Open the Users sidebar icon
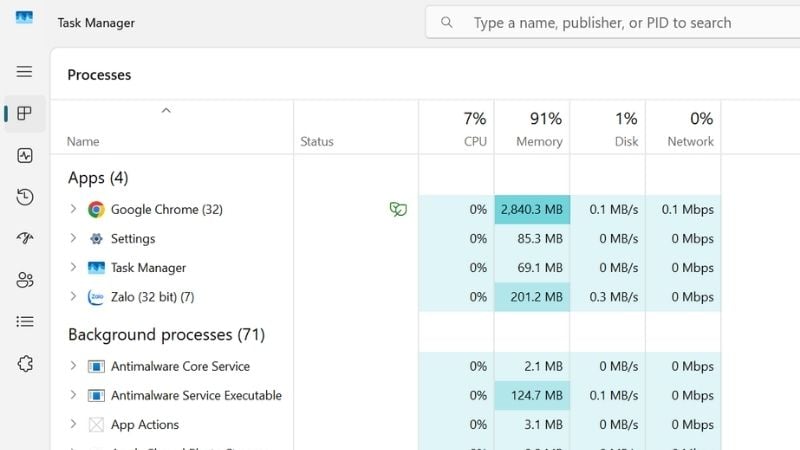This screenshot has width=800, height=450. pyautogui.click(x=24, y=280)
